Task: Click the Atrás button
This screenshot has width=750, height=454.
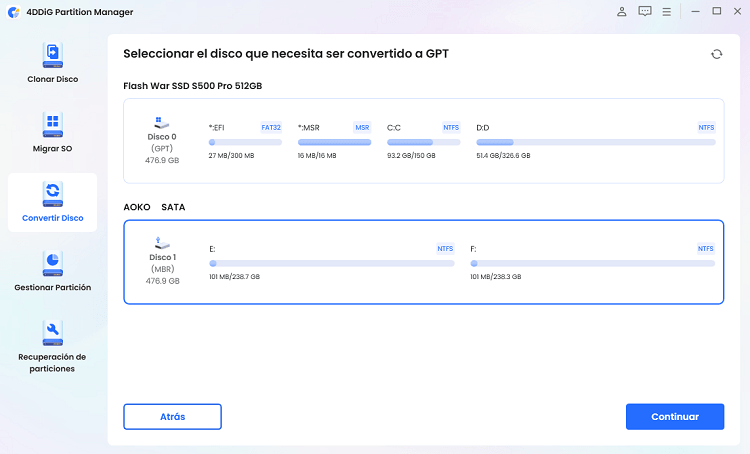Action: [x=172, y=417]
